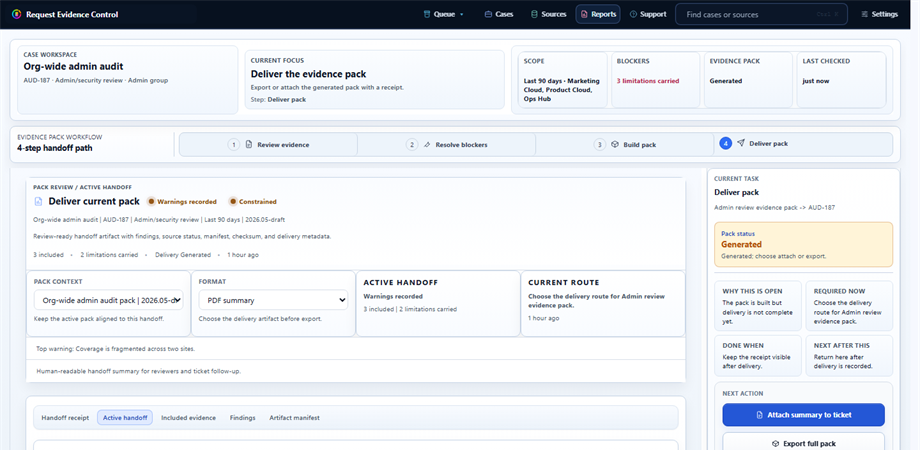
Task: Click the Support help icon
Action: click(x=633, y=14)
